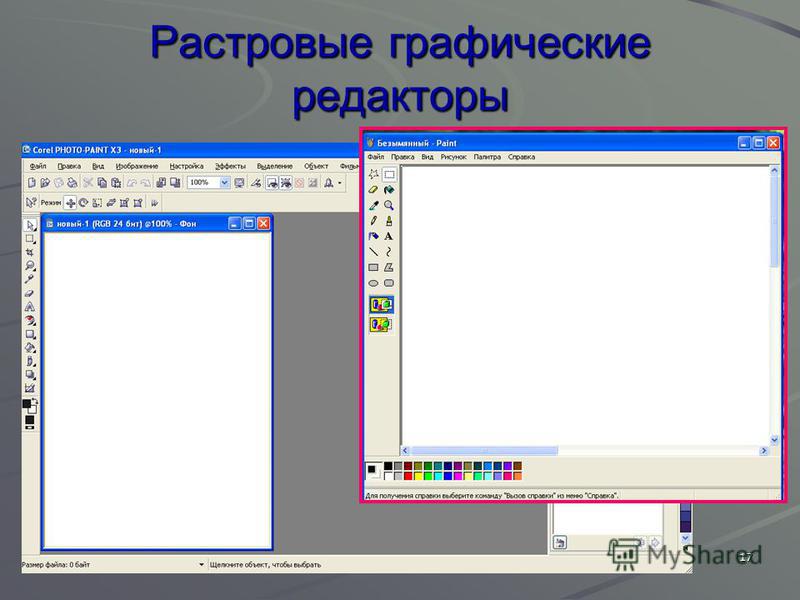
Task: Minimize the новый-1 document window in Corel
Action: [x=235, y=223]
